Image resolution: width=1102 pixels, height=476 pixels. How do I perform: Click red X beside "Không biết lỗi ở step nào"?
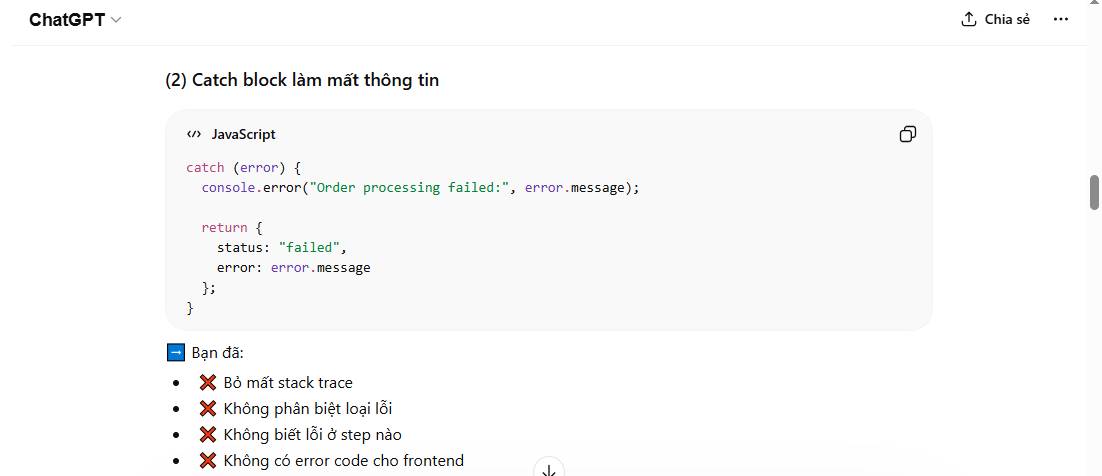pos(208,435)
